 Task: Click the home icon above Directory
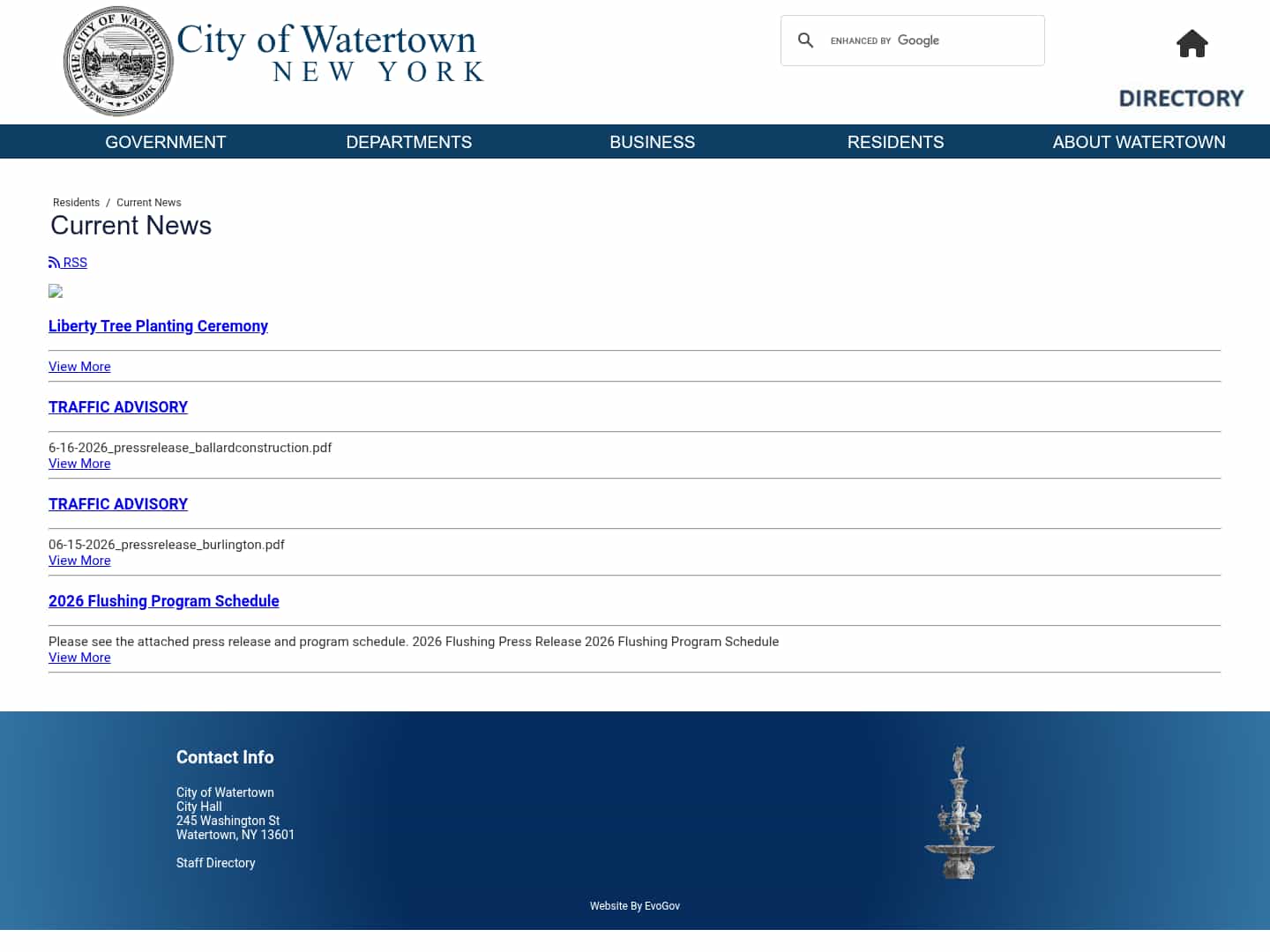coord(1192,43)
